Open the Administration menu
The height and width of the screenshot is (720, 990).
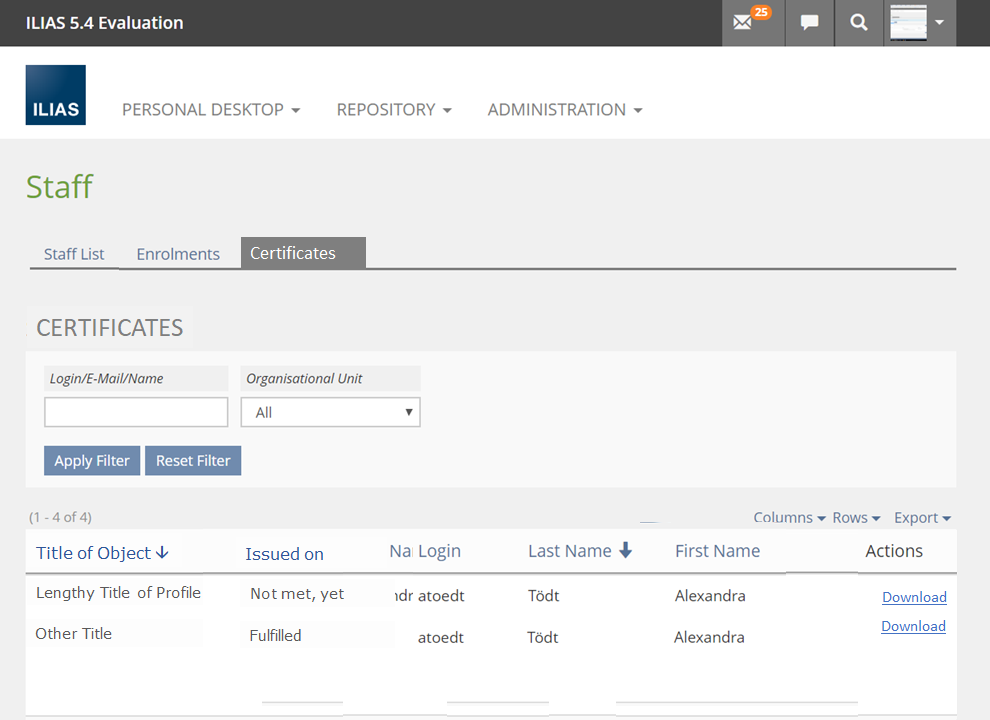pyautogui.click(x=565, y=110)
